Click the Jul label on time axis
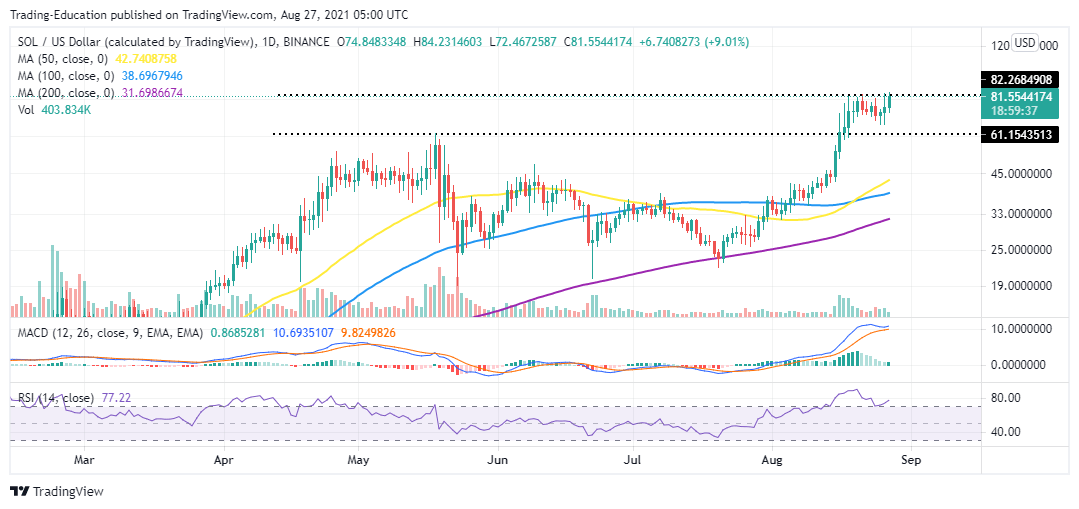 coord(630,457)
